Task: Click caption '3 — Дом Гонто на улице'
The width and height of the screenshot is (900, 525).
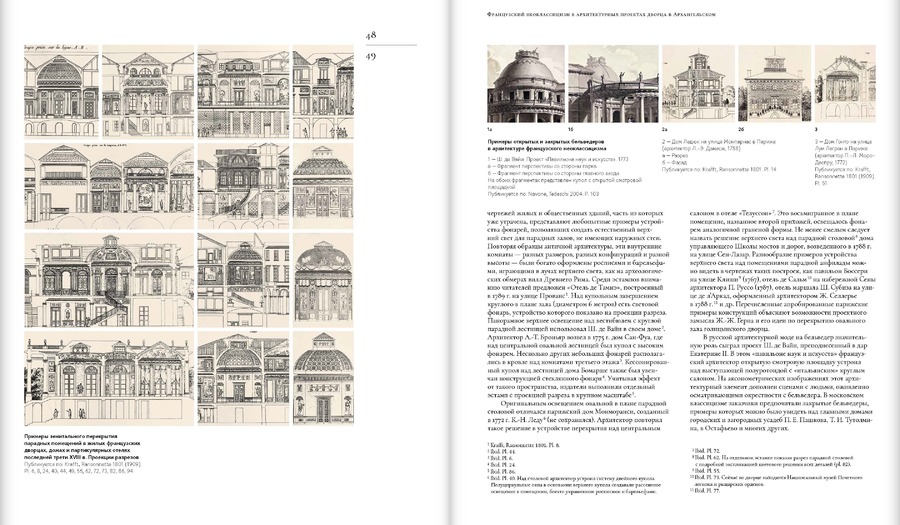Action: tap(843, 141)
